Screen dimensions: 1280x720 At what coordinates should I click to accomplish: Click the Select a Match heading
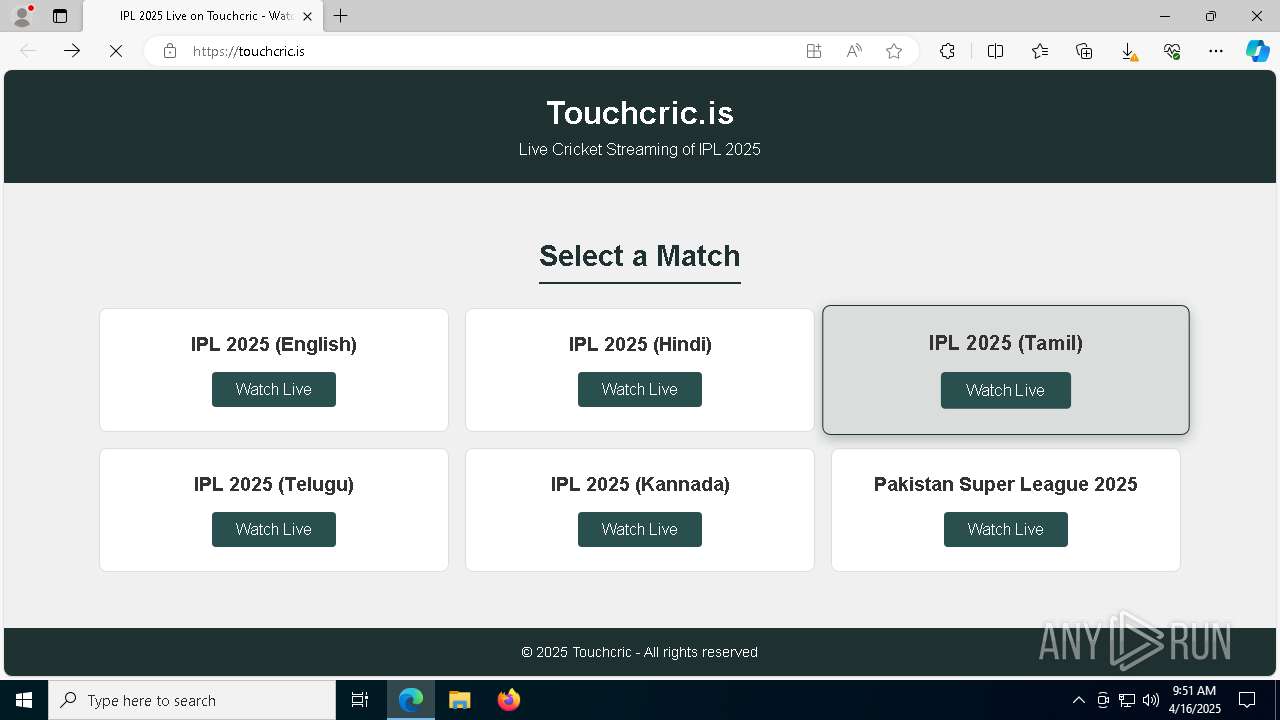tap(640, 256)
